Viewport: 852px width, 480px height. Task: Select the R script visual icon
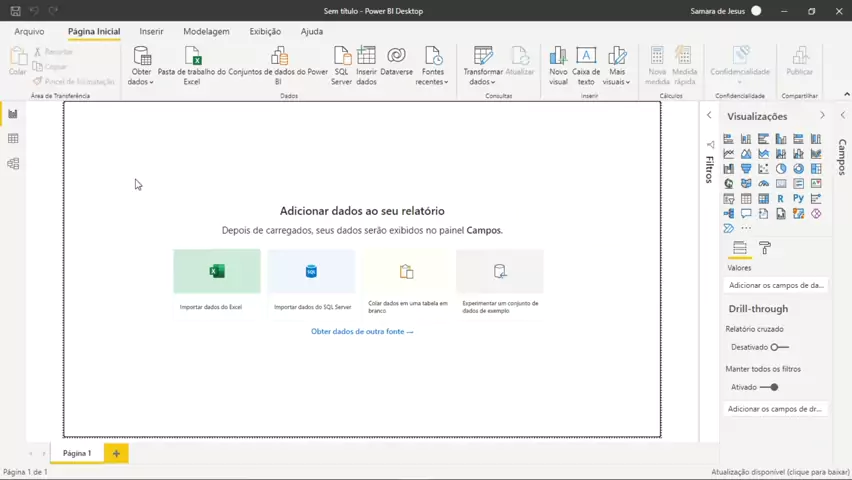(781, 198)
